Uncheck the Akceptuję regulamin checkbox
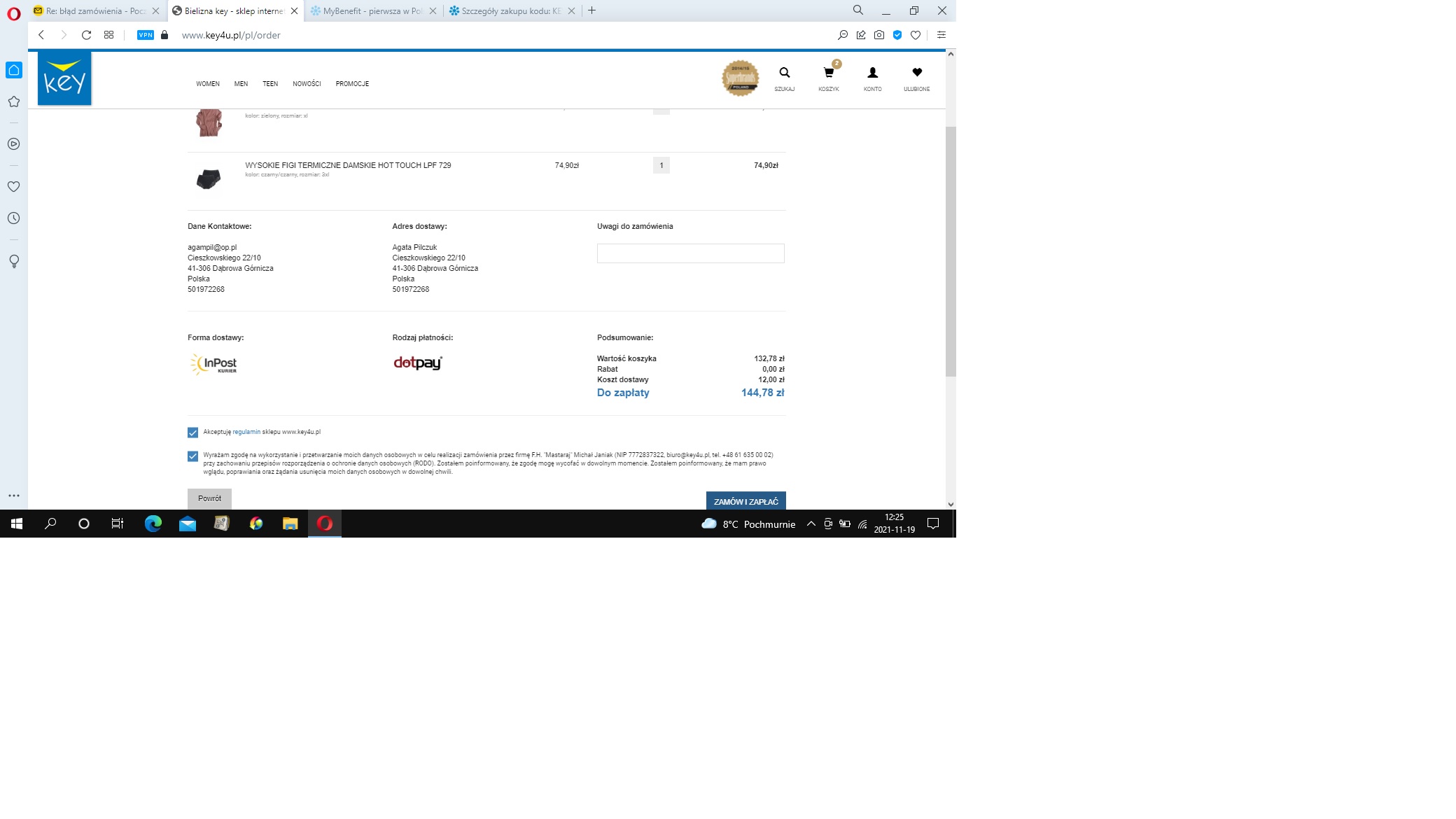The width and height of the screenshot is (1456, 819). 193,433
